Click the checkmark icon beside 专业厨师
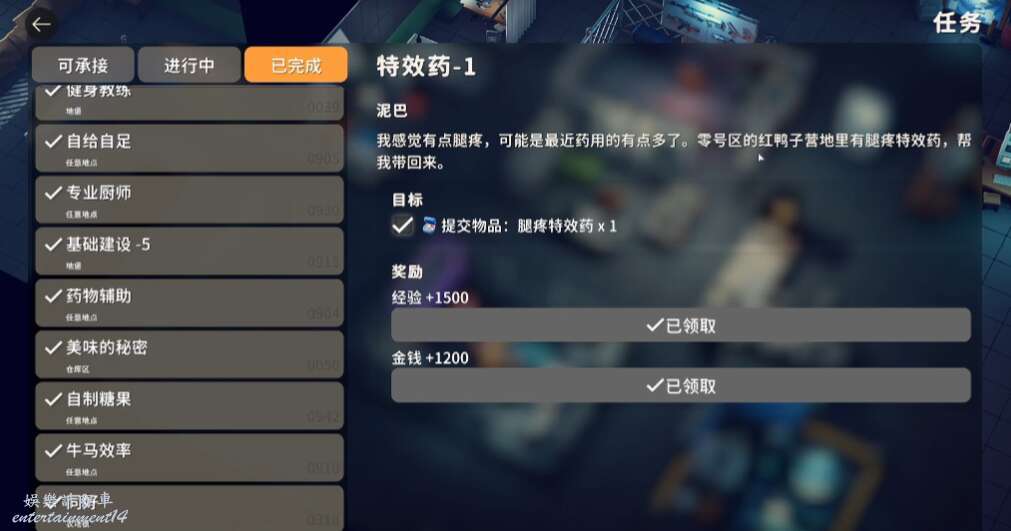Viewport: 1011px width, 531px height. [x=54, y=193]
